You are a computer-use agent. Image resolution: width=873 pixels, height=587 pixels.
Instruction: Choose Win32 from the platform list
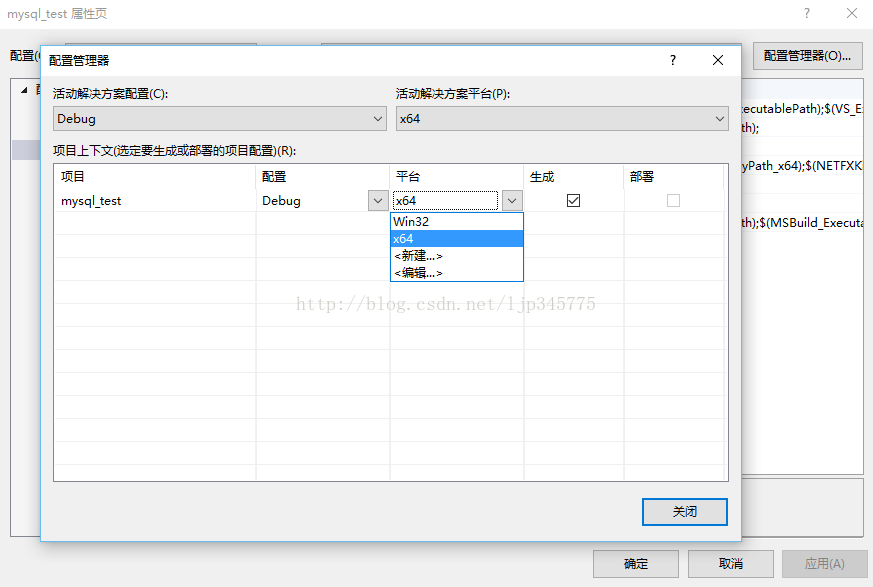click(x=457, y=222)
